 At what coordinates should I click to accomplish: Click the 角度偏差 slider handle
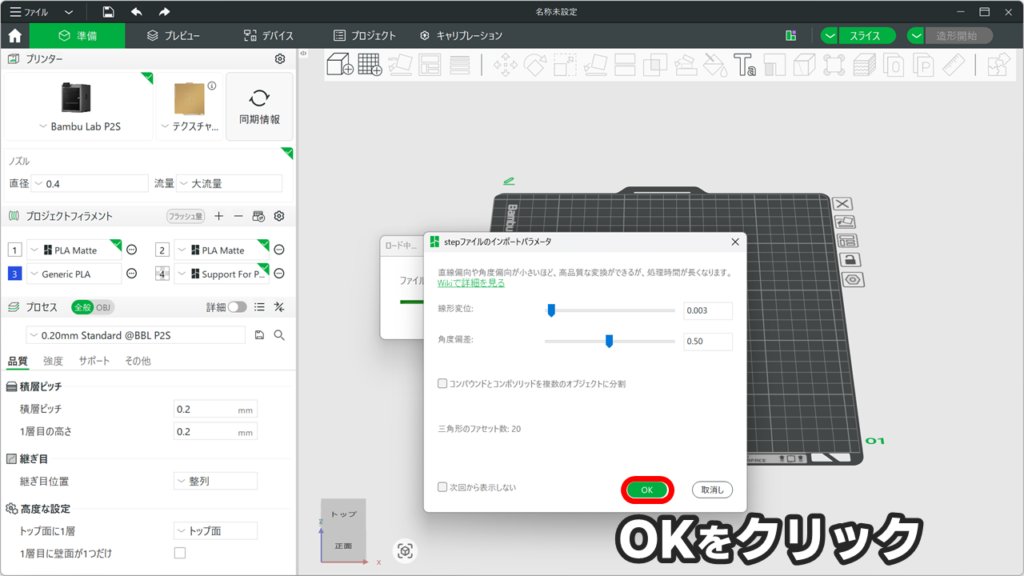[x=609, y=342]
